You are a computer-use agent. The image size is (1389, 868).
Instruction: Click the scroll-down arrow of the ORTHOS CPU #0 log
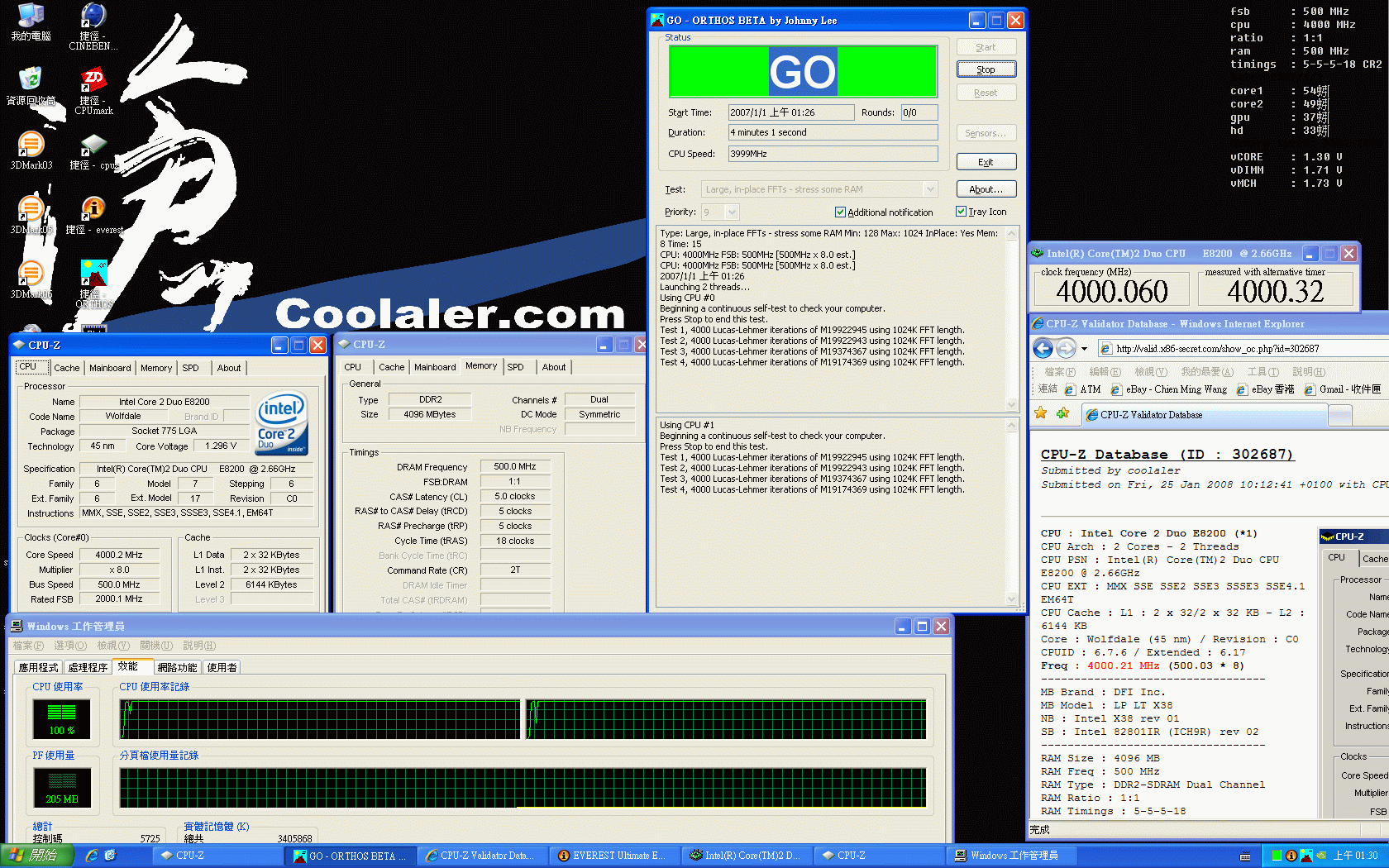point(1012,405)
